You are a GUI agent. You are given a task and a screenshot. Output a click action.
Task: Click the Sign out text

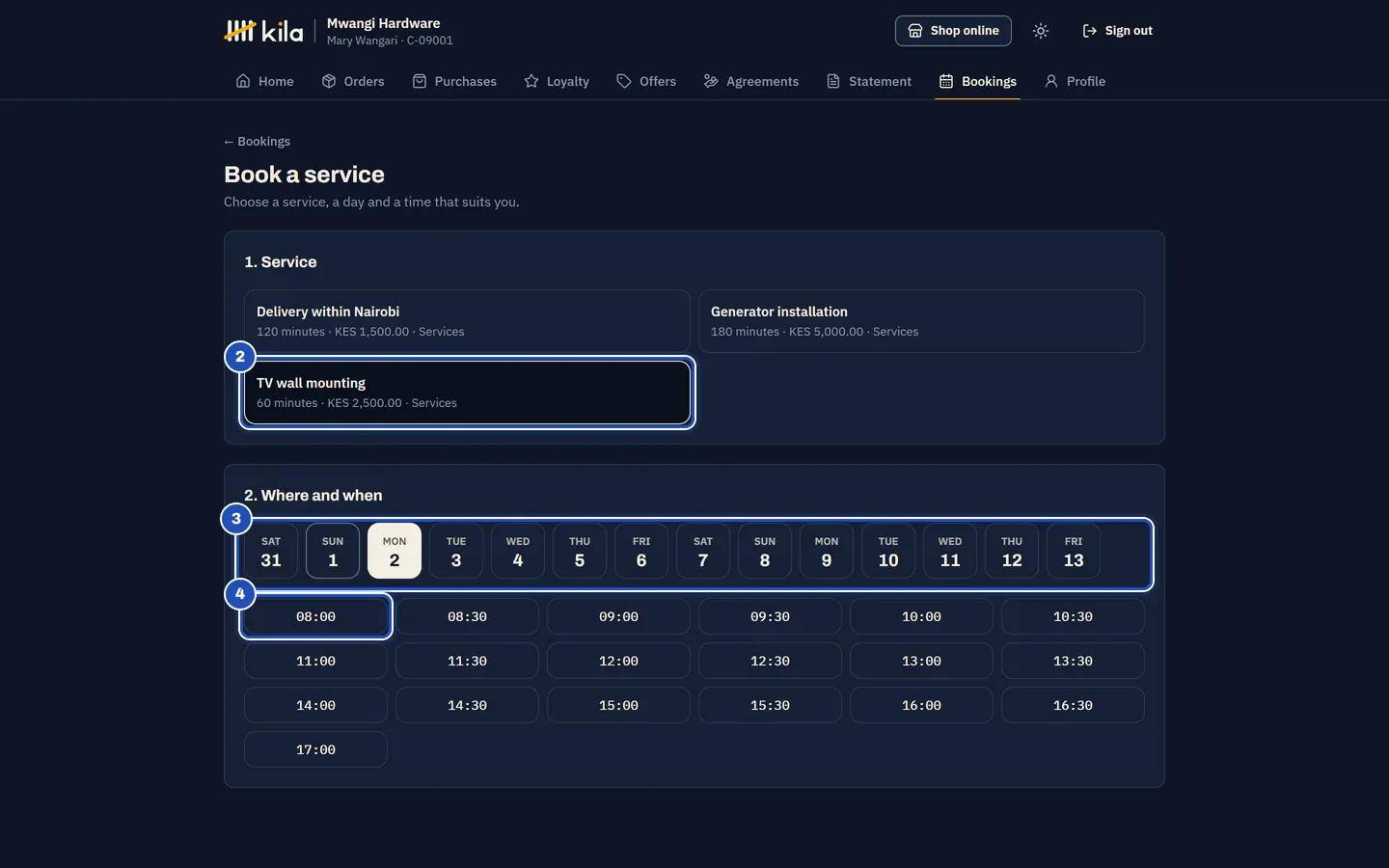click(x=1129, y=31)
